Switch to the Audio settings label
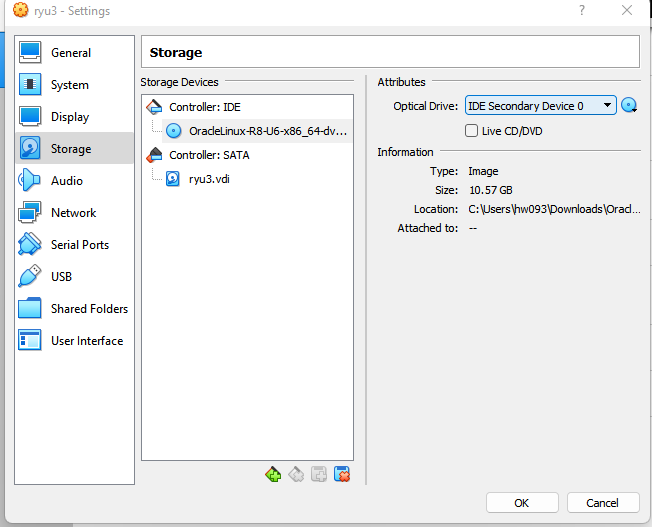 tap(67, 181)
